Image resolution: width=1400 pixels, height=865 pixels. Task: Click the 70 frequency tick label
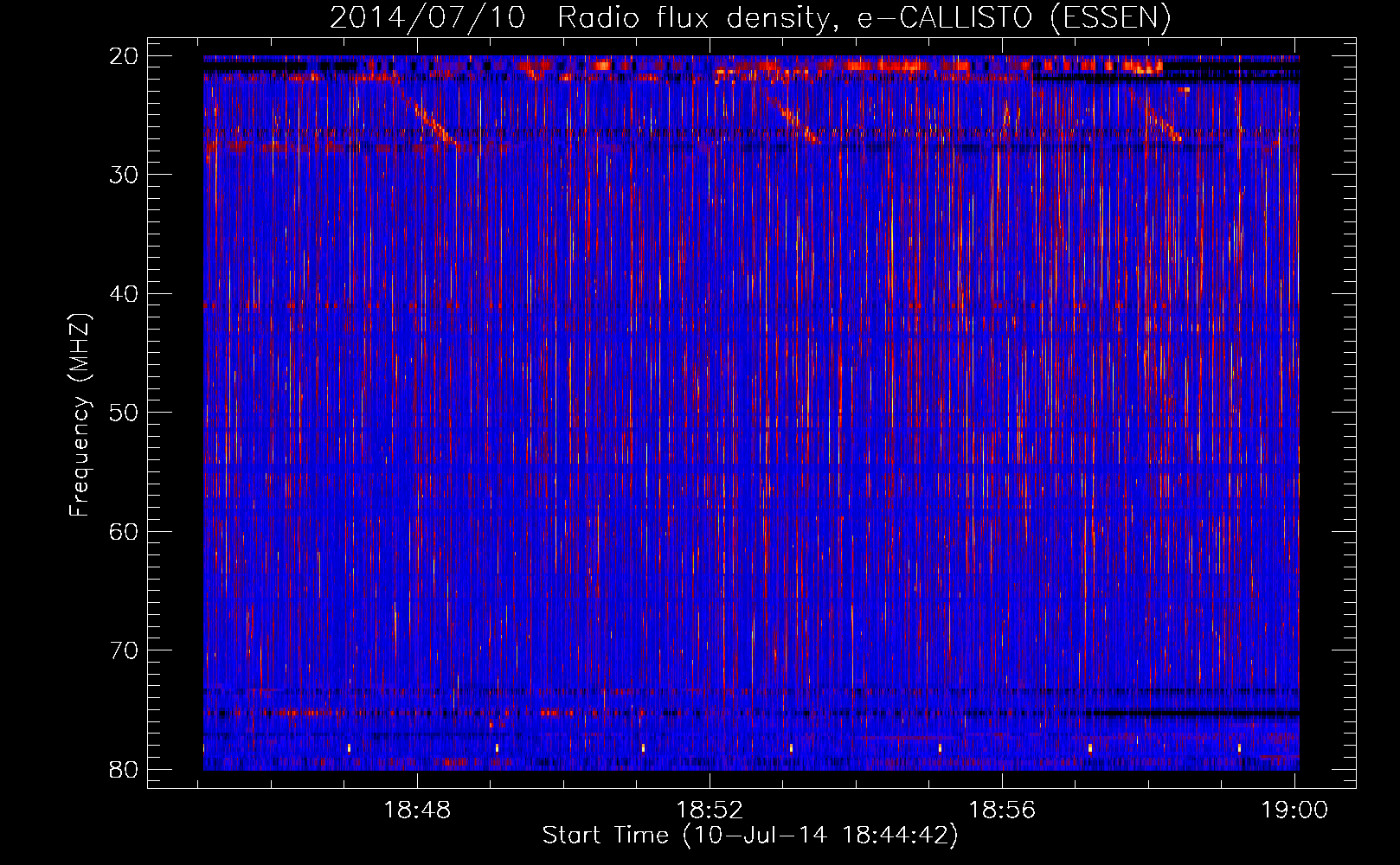[x=124, y=650]
